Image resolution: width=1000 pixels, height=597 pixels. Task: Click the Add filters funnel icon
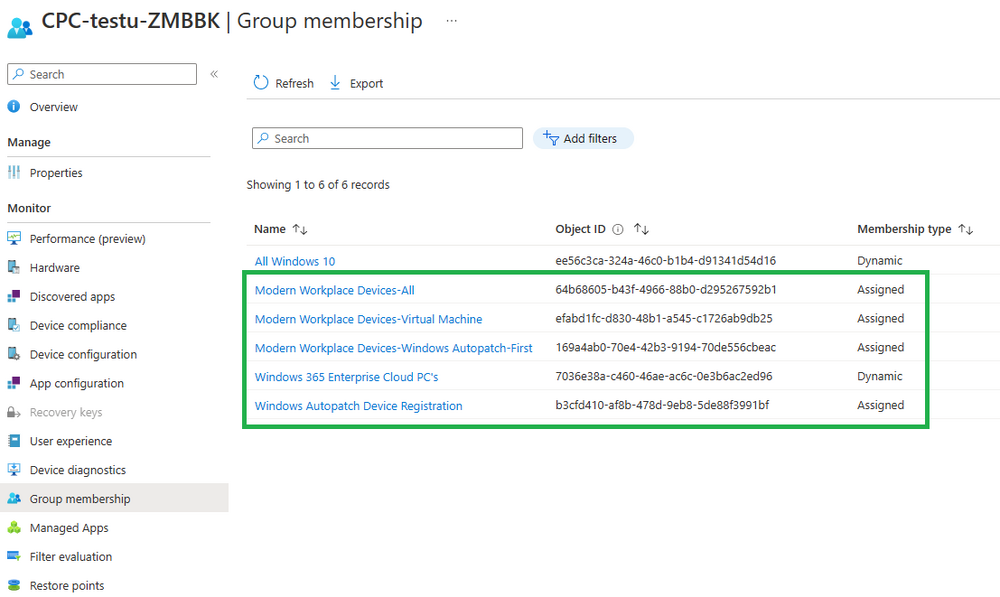click(550, 138)
